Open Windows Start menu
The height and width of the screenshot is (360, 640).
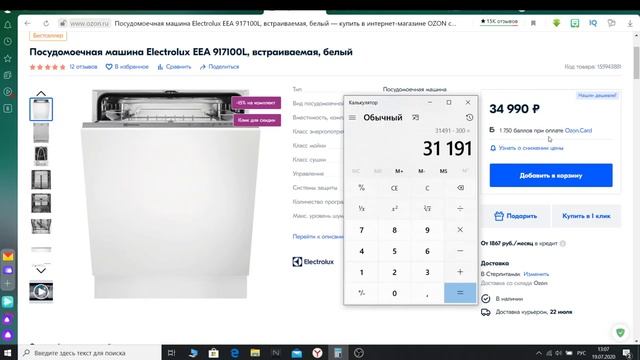pos(8,353)
